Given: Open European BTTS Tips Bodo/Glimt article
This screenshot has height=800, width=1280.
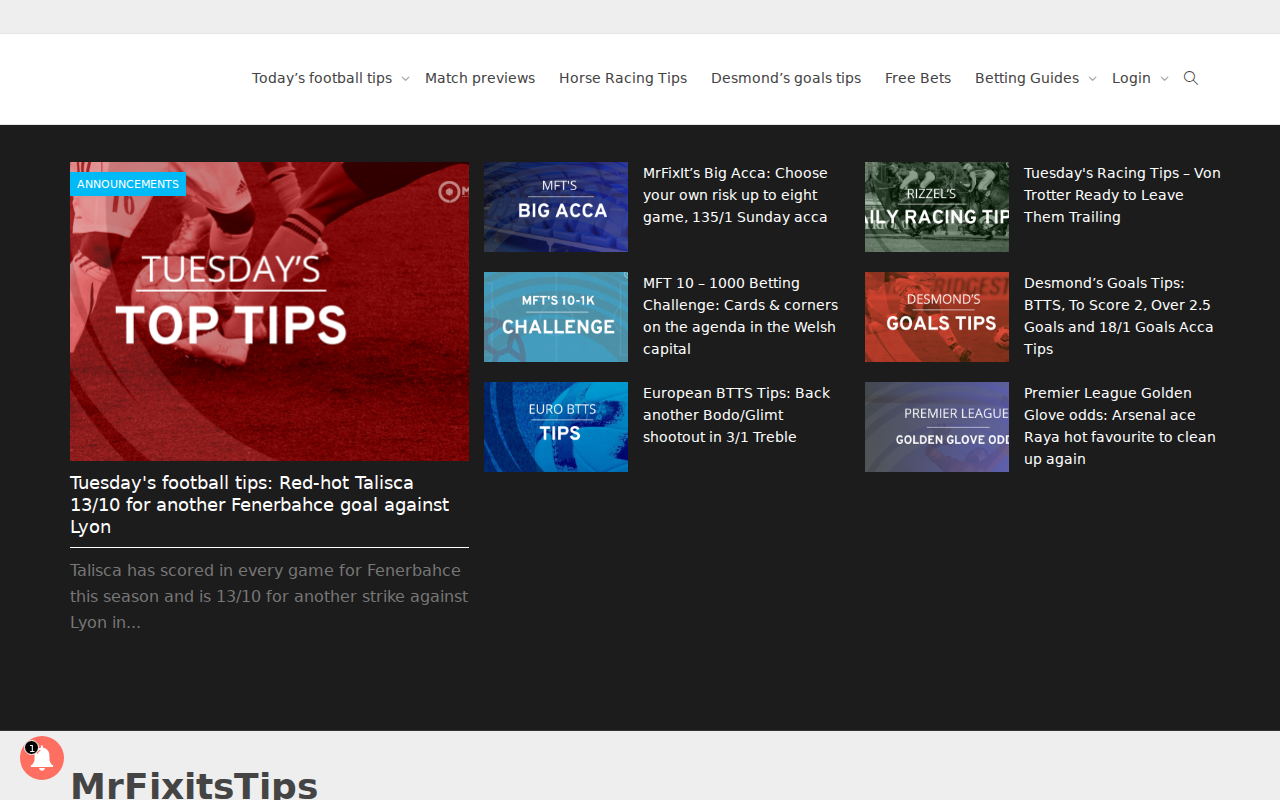Looking at the screenshot, I should pos(736,415).
